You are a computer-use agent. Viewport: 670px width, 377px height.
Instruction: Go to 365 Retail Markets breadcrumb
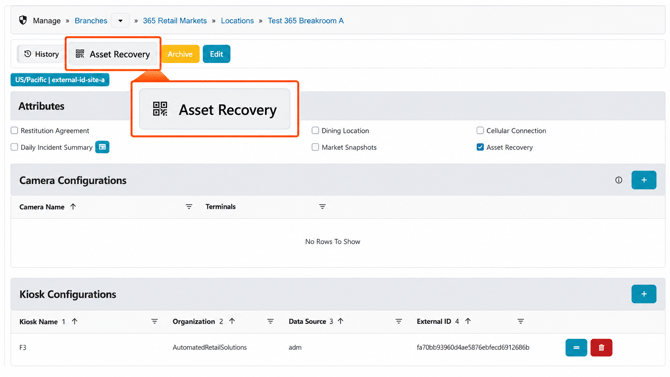(x=175, y=21)
